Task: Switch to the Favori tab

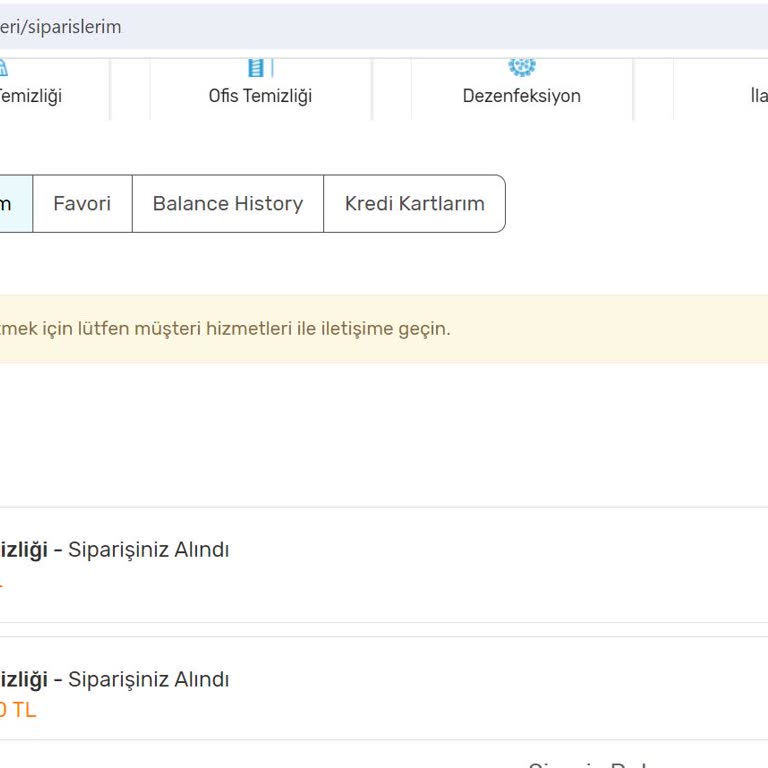Action: click(82, 204)
